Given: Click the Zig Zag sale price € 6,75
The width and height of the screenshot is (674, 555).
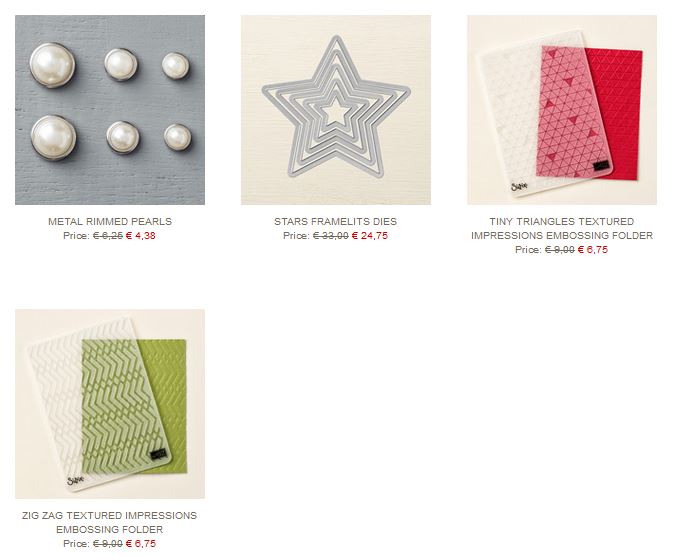Looking at the screenshot, I should pos(141,544).
